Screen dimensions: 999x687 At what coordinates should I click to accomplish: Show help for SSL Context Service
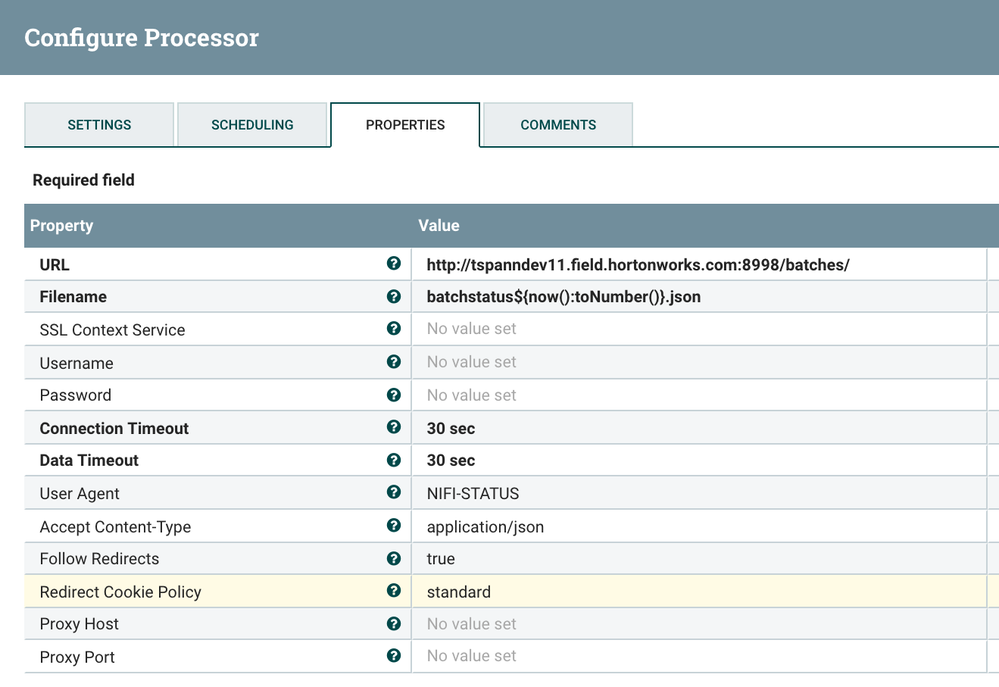point(394,329)
